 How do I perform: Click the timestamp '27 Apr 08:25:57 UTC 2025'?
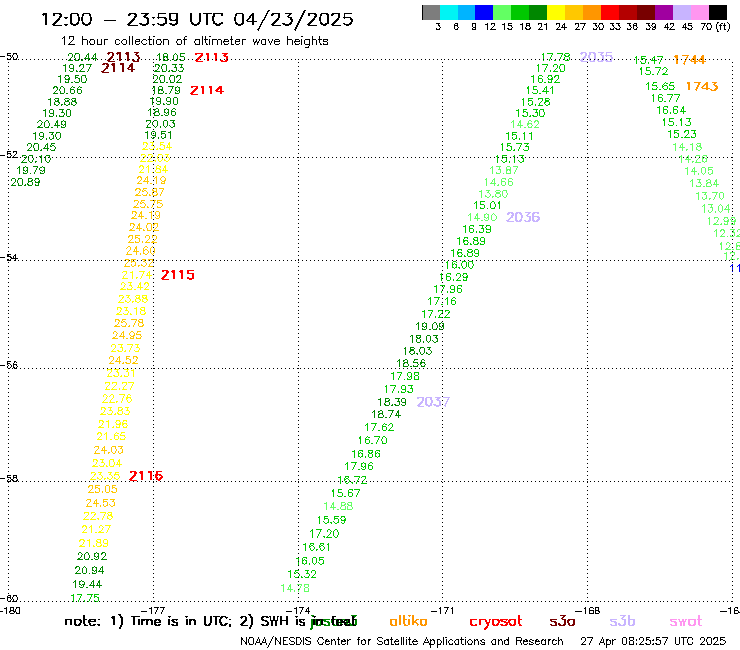tap(653, 641)
